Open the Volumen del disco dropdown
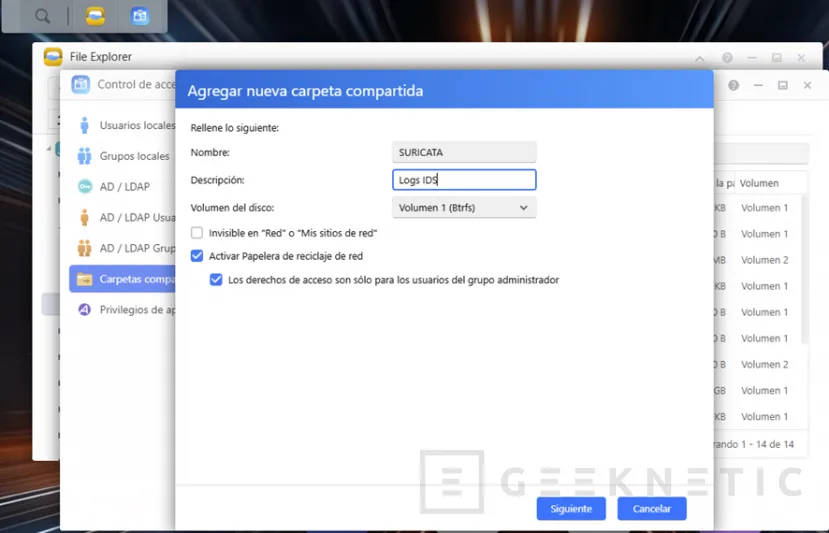Screen dimensions: 829x533 [x=464, y=208]
